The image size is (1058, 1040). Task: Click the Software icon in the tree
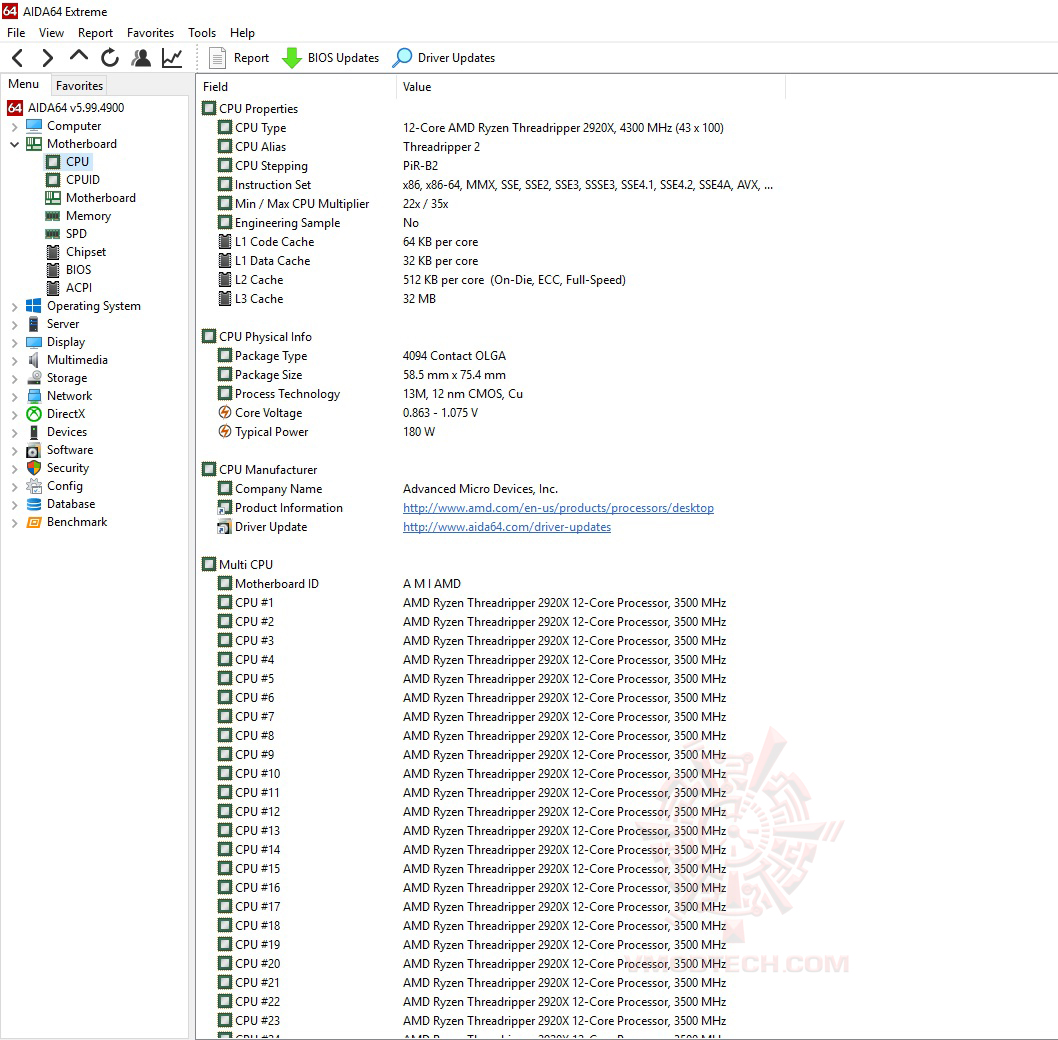(34, 449)
